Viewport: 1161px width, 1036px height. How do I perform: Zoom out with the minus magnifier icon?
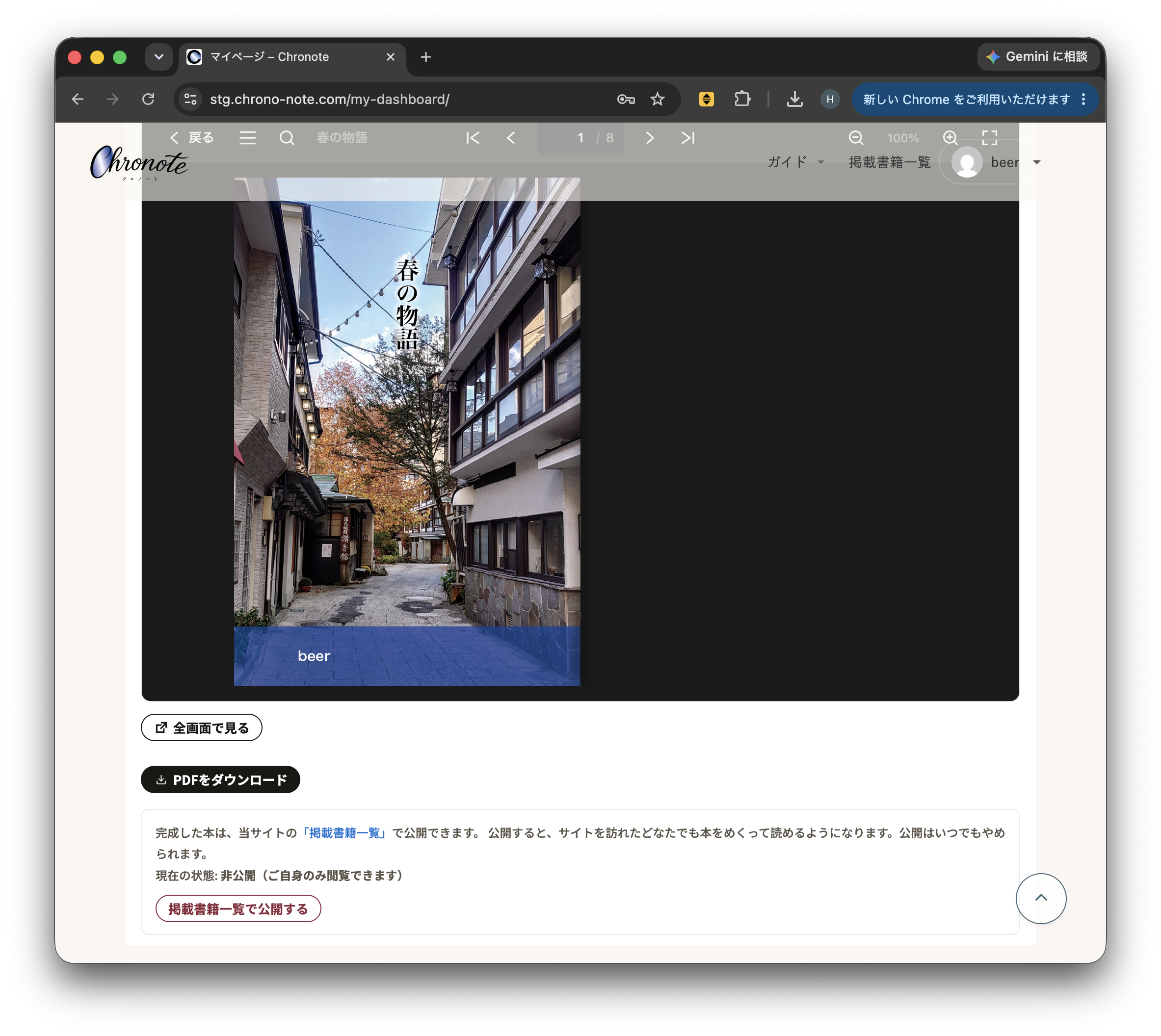856,138
